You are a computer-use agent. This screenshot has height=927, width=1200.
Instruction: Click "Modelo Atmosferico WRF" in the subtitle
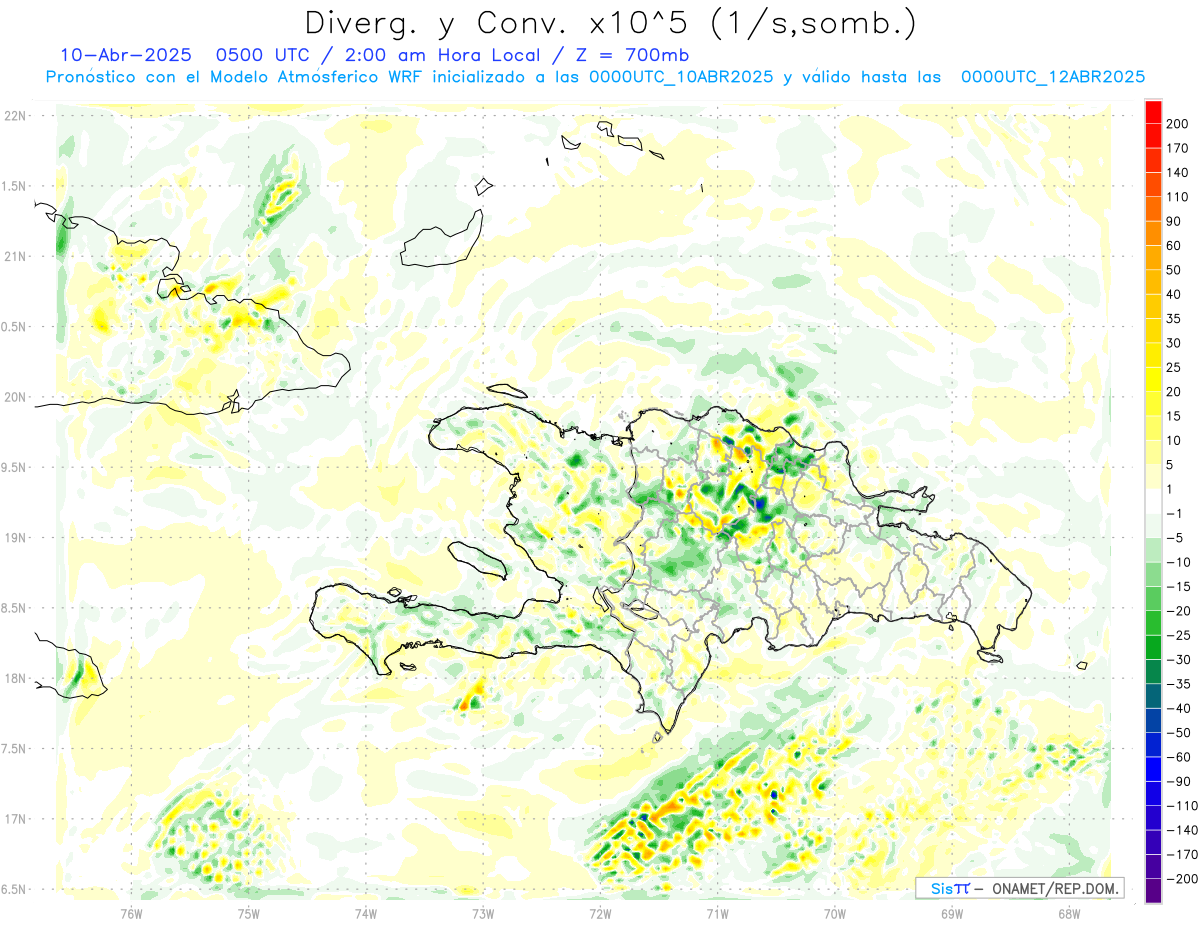coord(315,76)
